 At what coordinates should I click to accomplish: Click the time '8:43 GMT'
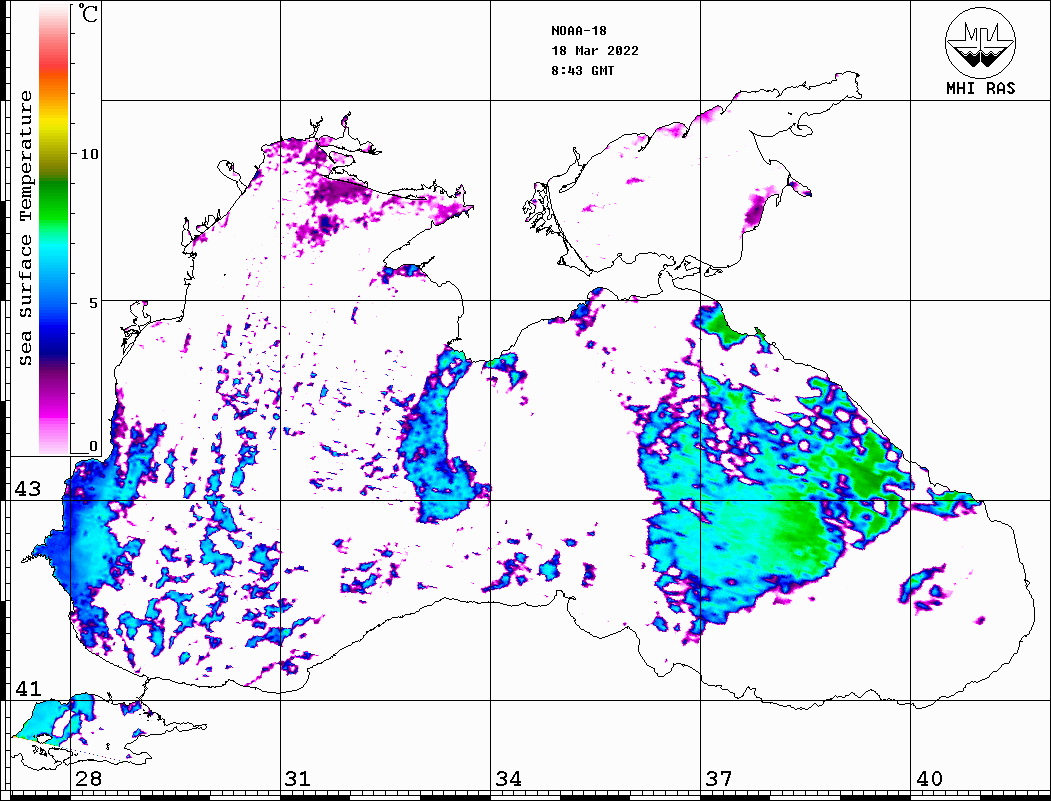[582, 70]
